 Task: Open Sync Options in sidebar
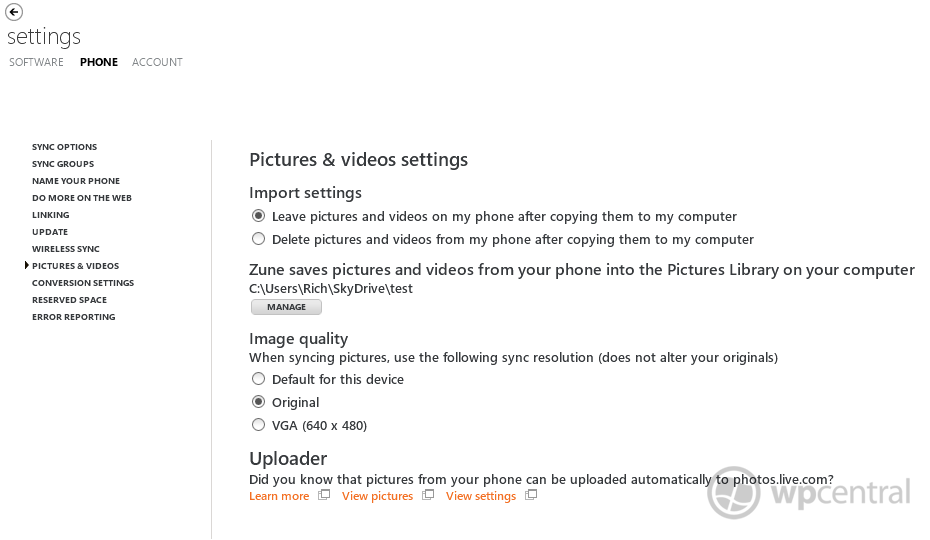[64, 147]
